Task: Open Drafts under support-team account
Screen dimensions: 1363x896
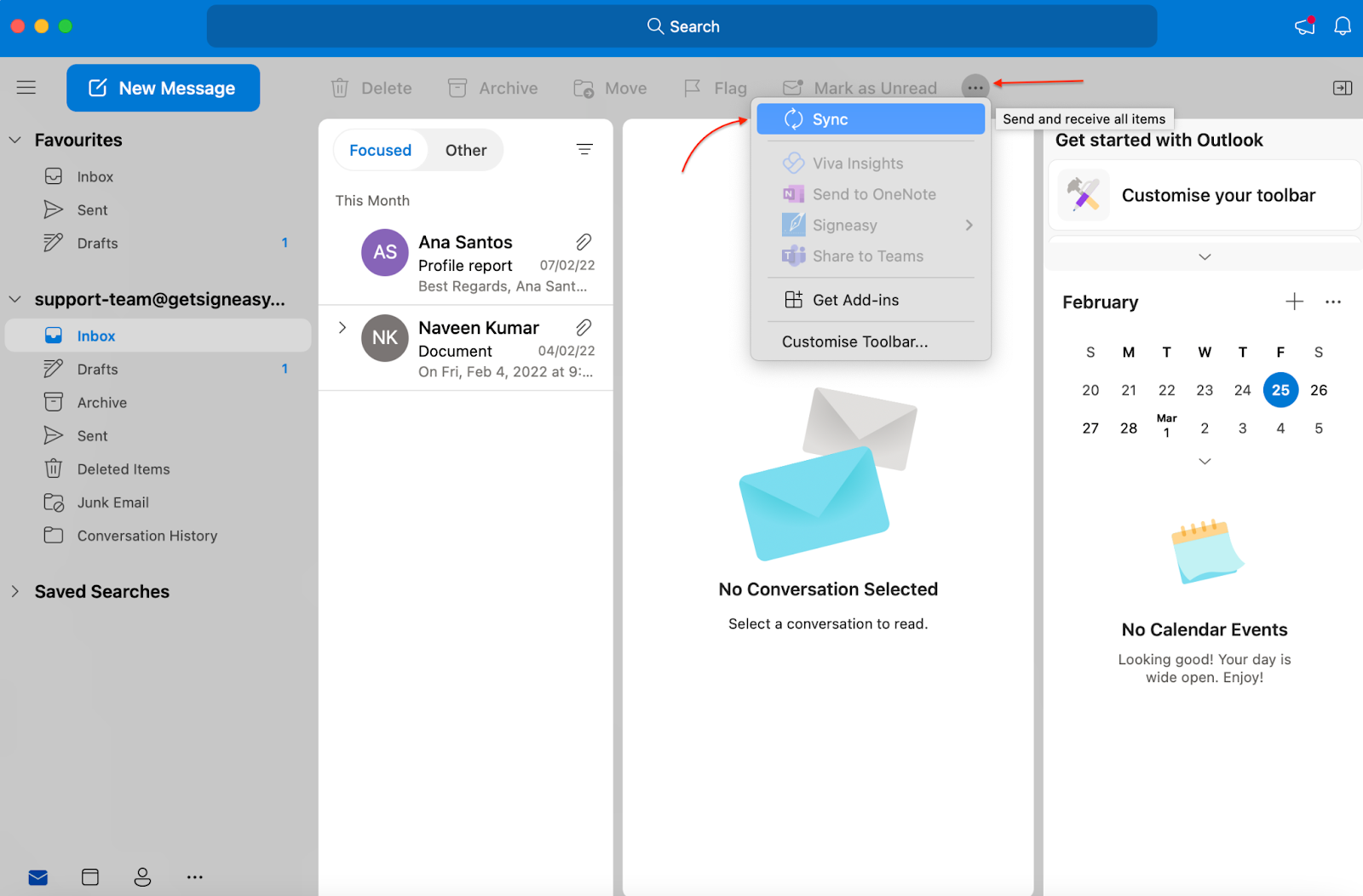Action: pos(158,369)
